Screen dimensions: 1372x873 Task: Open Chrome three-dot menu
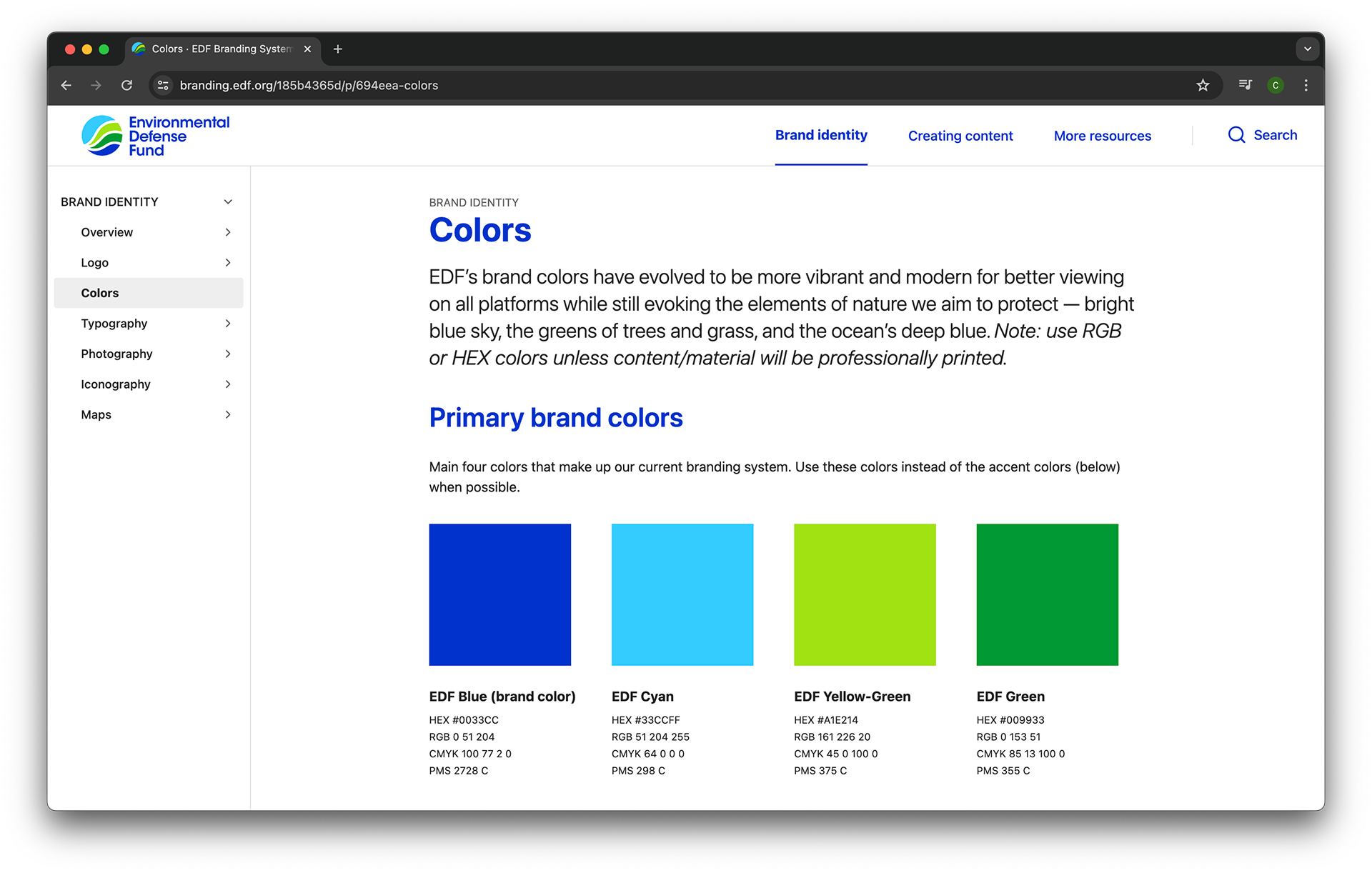[1306, 85]
